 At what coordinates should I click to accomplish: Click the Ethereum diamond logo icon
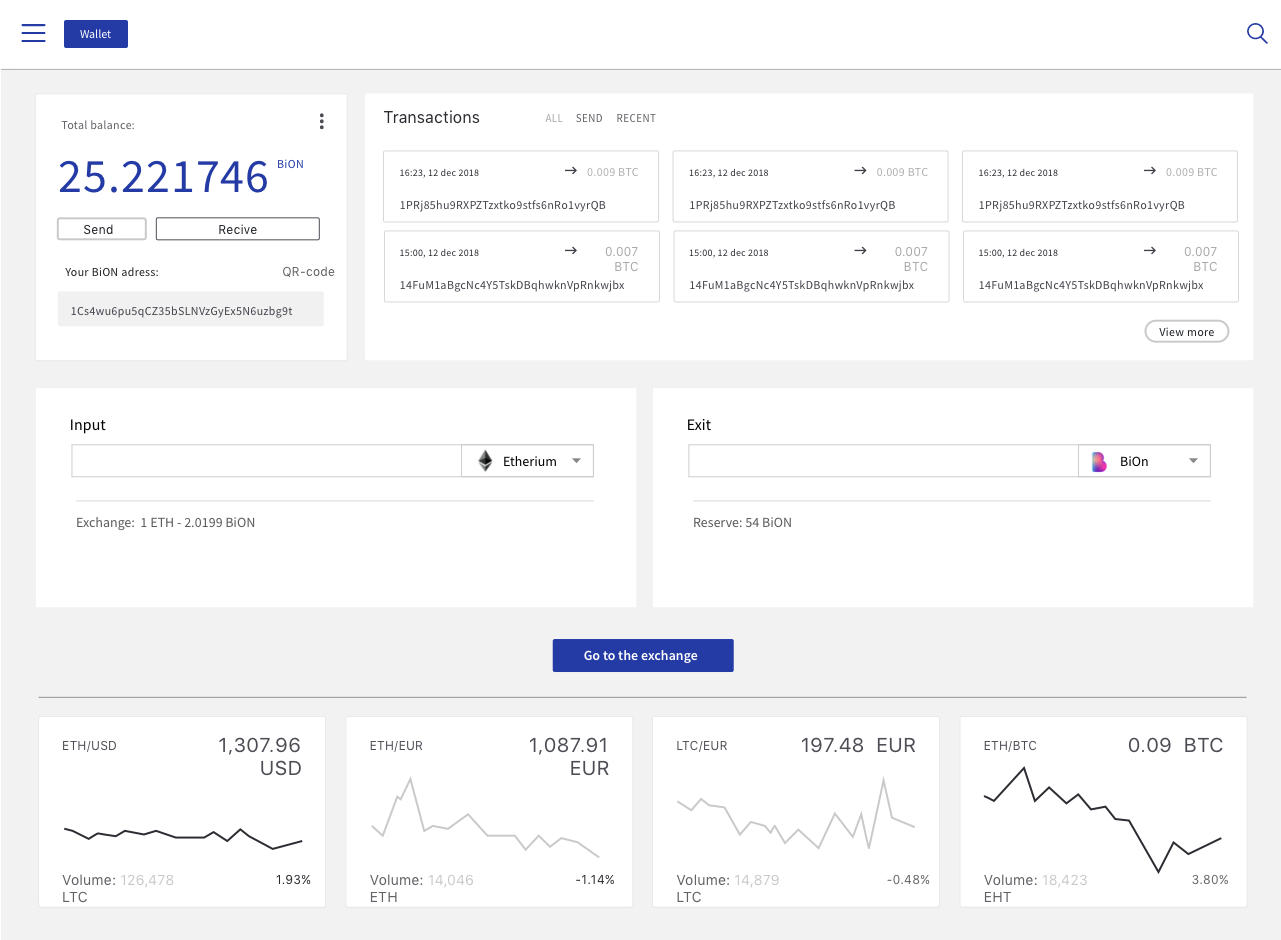[485, 461]
